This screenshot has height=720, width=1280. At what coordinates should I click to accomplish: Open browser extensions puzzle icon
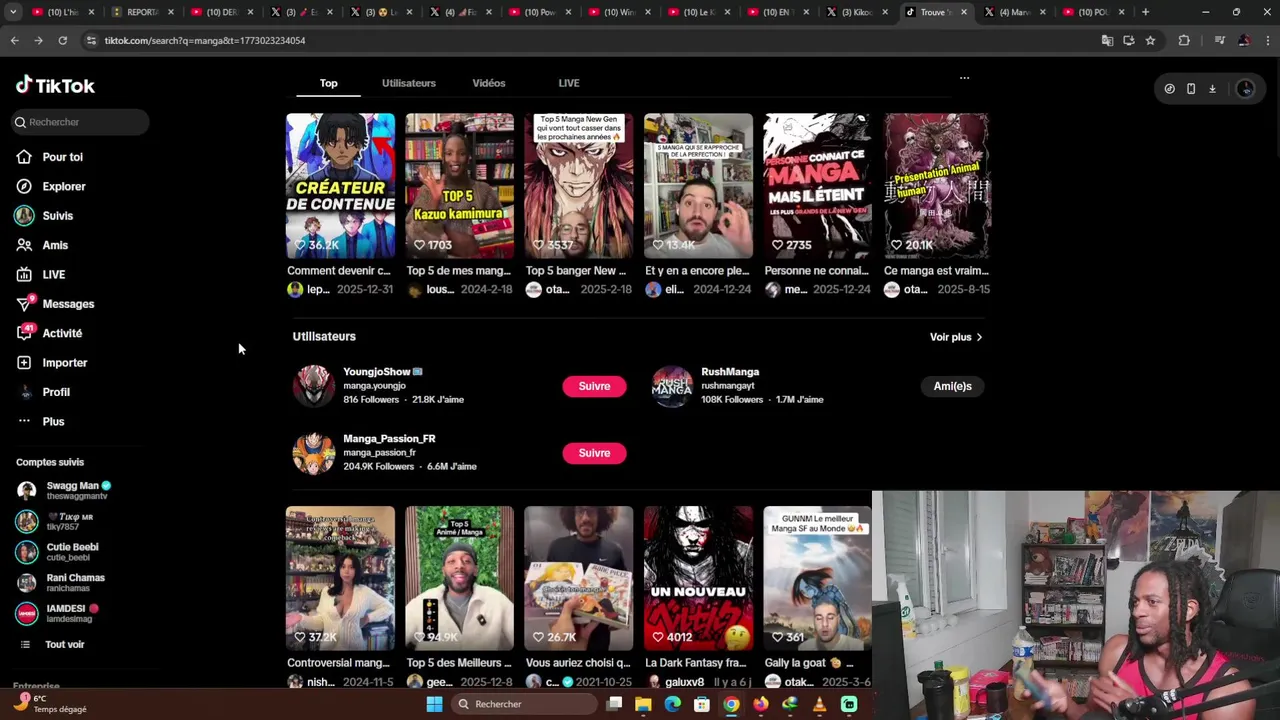(x=1184, y=40)
